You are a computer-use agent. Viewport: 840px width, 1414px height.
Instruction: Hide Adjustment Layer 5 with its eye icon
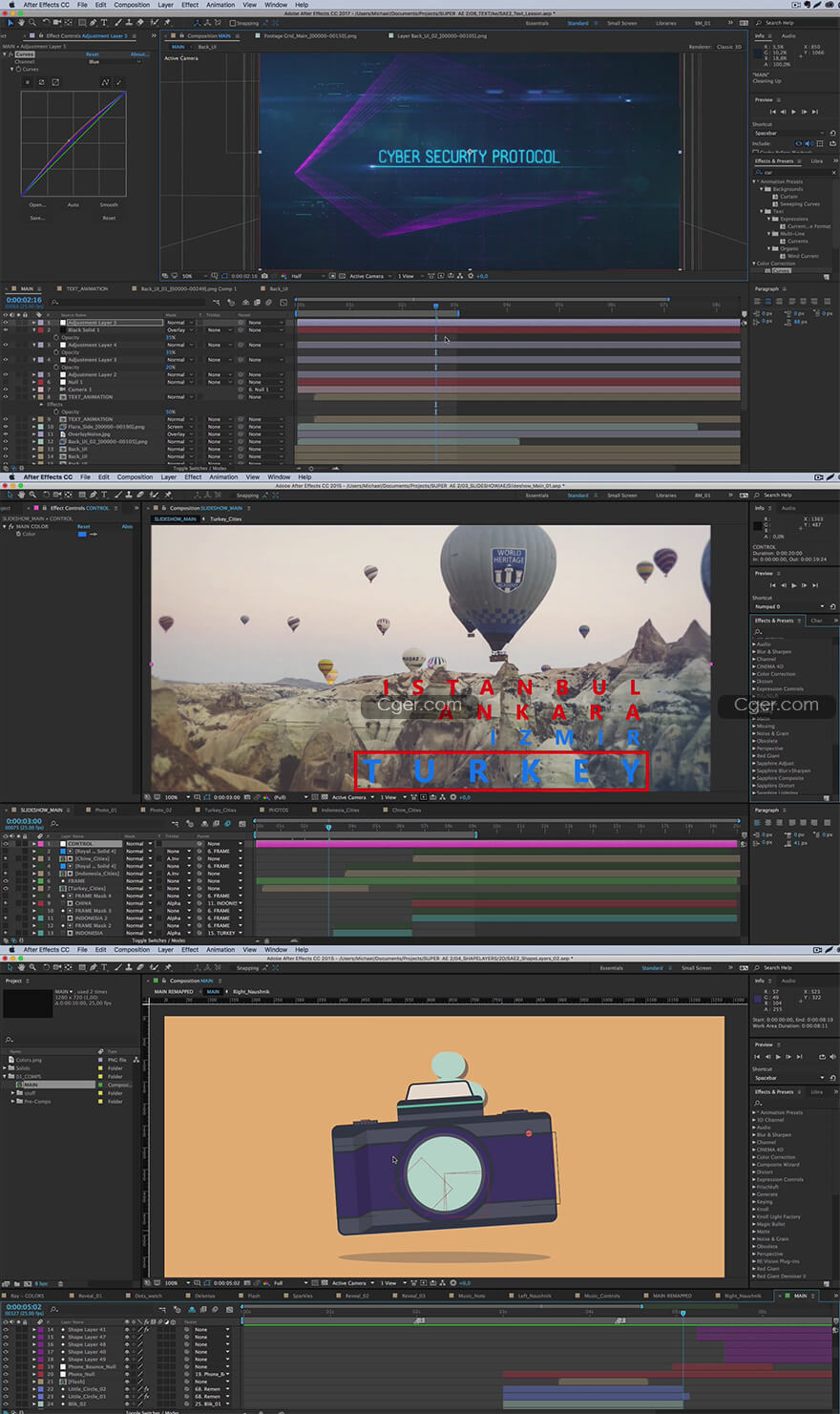[5, 323]
